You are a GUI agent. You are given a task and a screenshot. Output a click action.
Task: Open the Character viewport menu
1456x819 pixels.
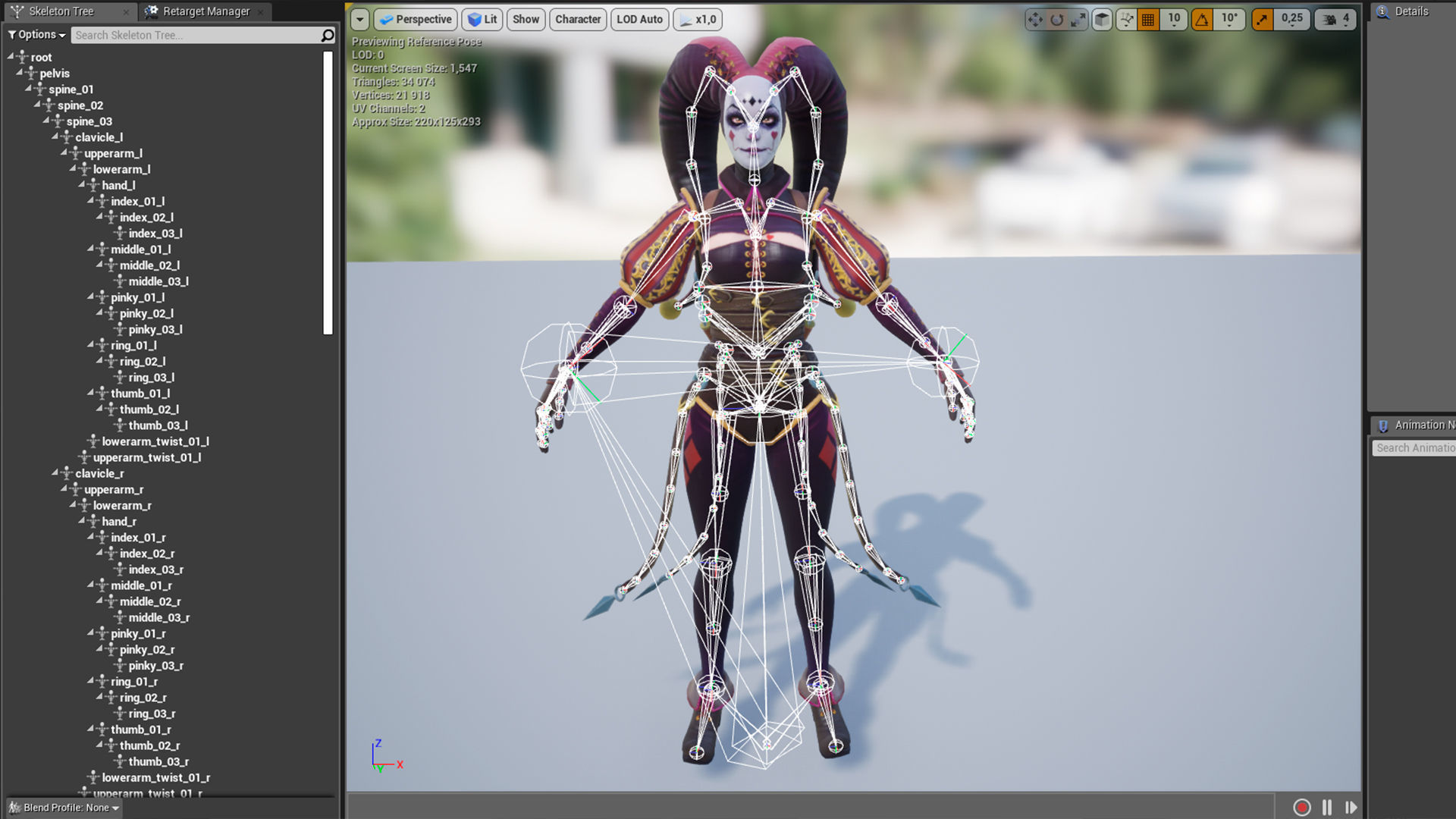578,20
